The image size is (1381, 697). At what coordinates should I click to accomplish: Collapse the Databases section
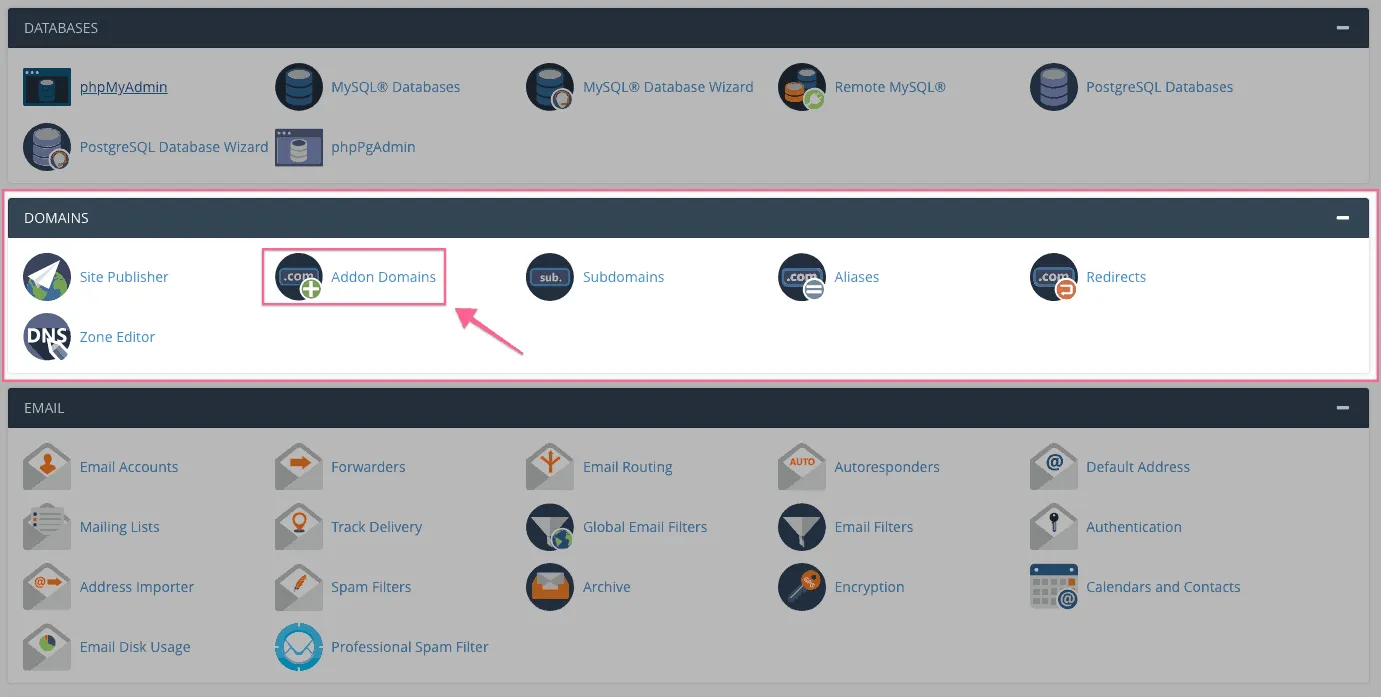tap(1343, 28)
